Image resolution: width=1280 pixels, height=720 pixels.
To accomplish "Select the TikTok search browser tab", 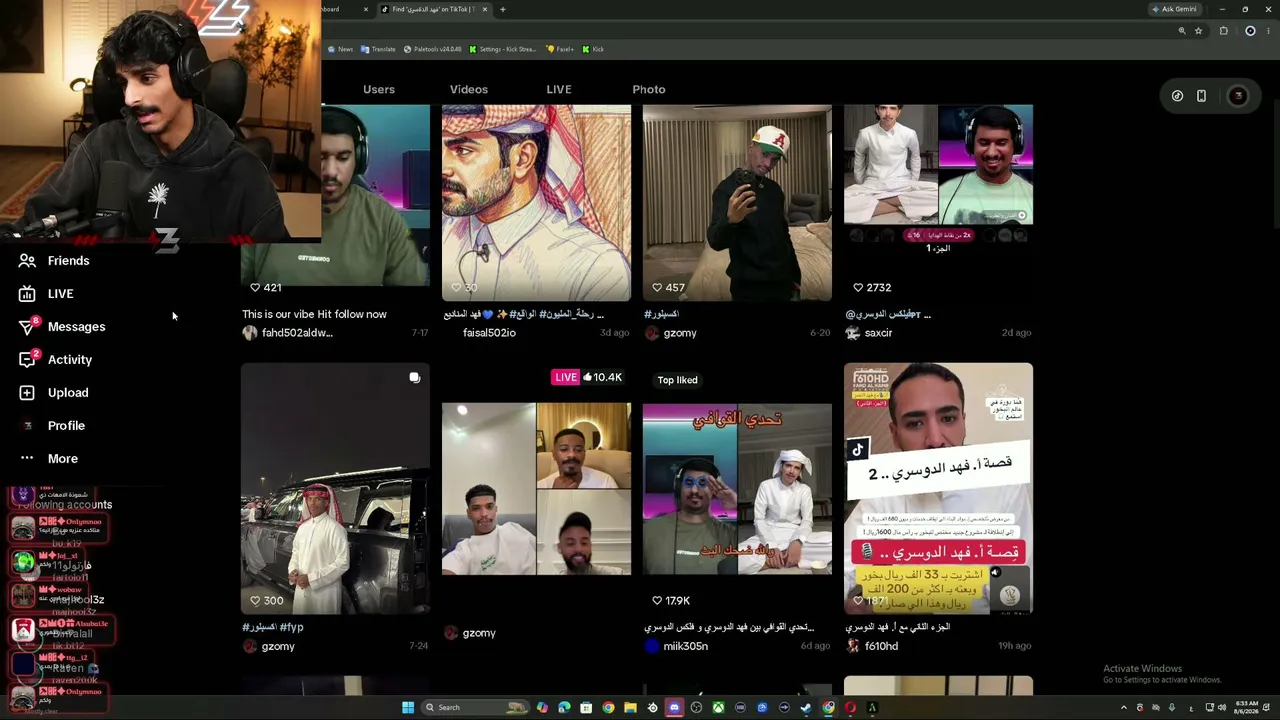I will 435,9.
